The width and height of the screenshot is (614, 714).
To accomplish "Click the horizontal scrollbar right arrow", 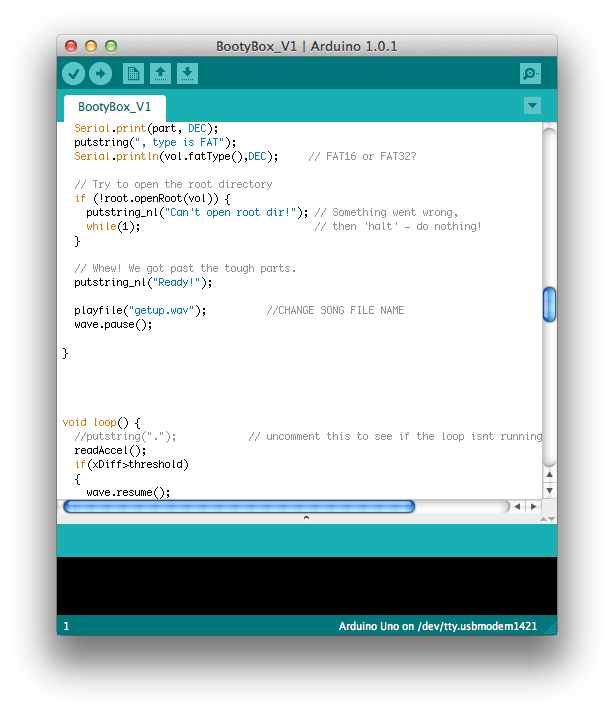I will click(533, 506).
